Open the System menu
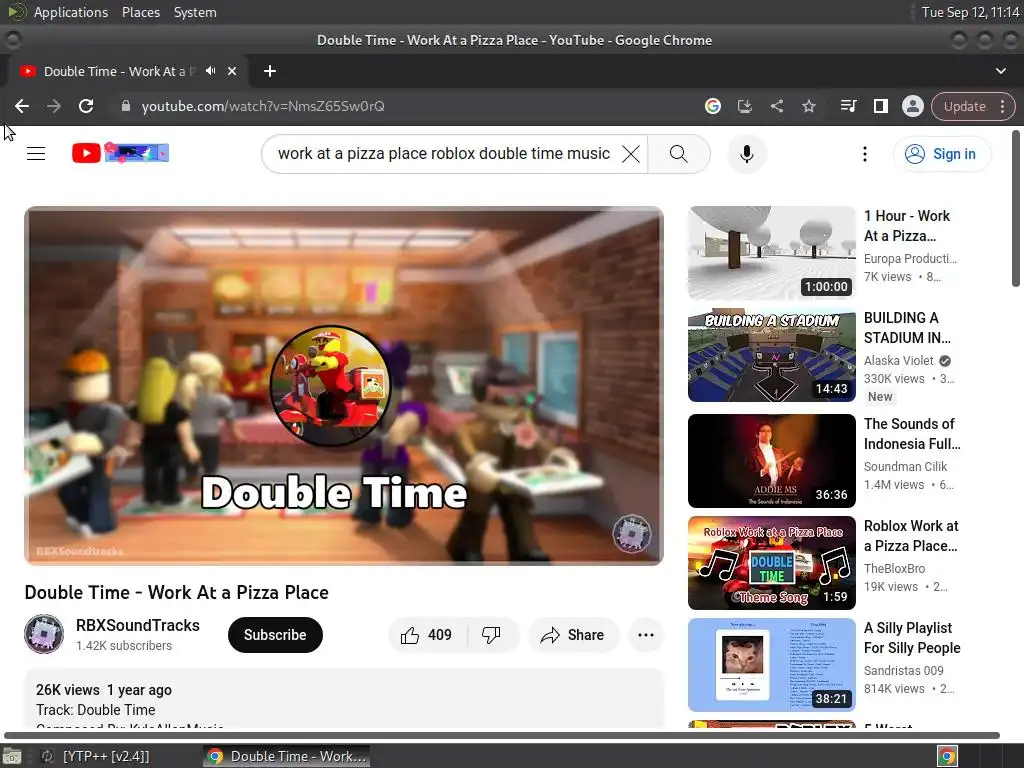This screenshot has height=768, width=1024. pyautogui.click(x=195, y=12)
